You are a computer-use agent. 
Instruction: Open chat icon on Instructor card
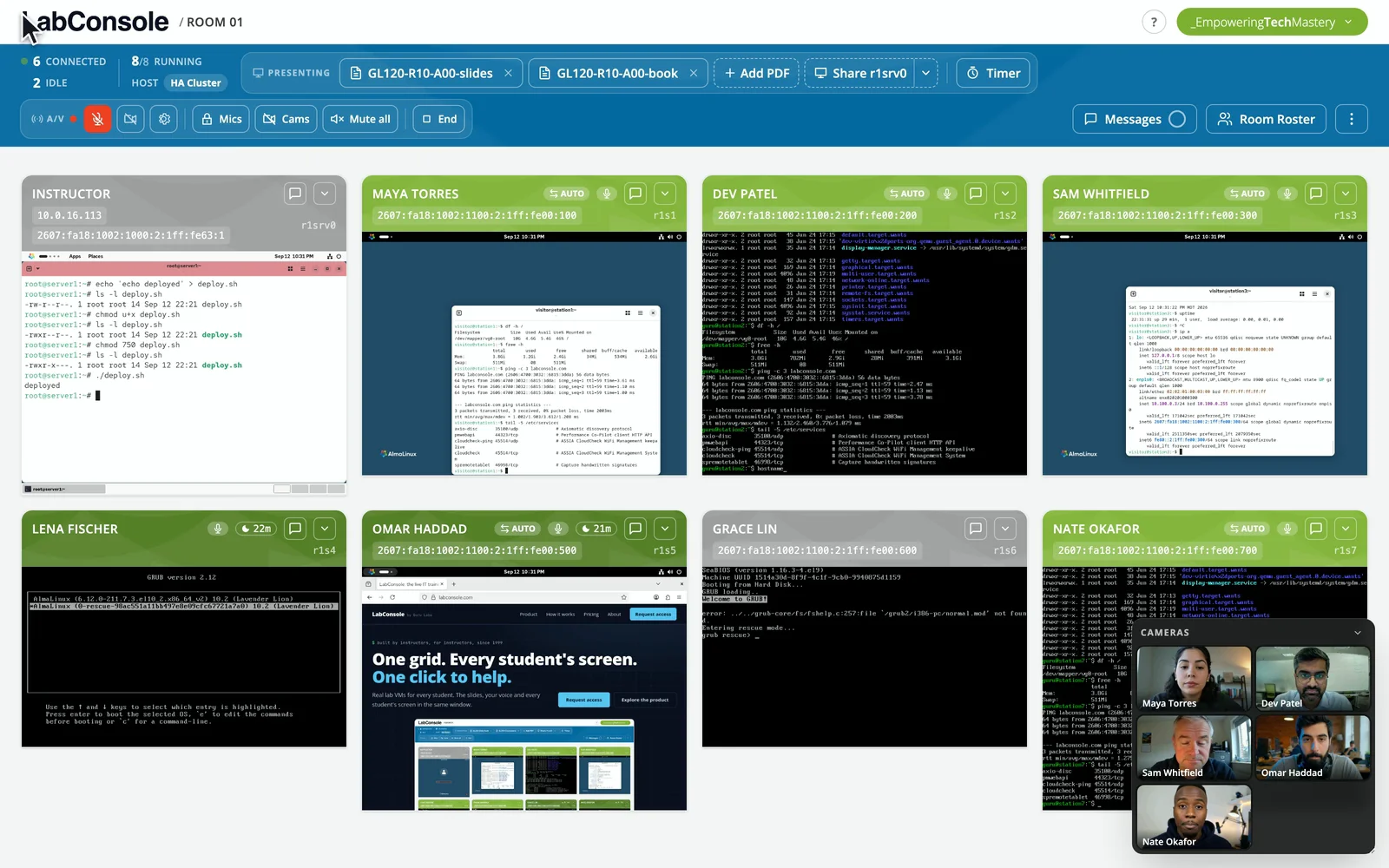click(x=295, y=194)
